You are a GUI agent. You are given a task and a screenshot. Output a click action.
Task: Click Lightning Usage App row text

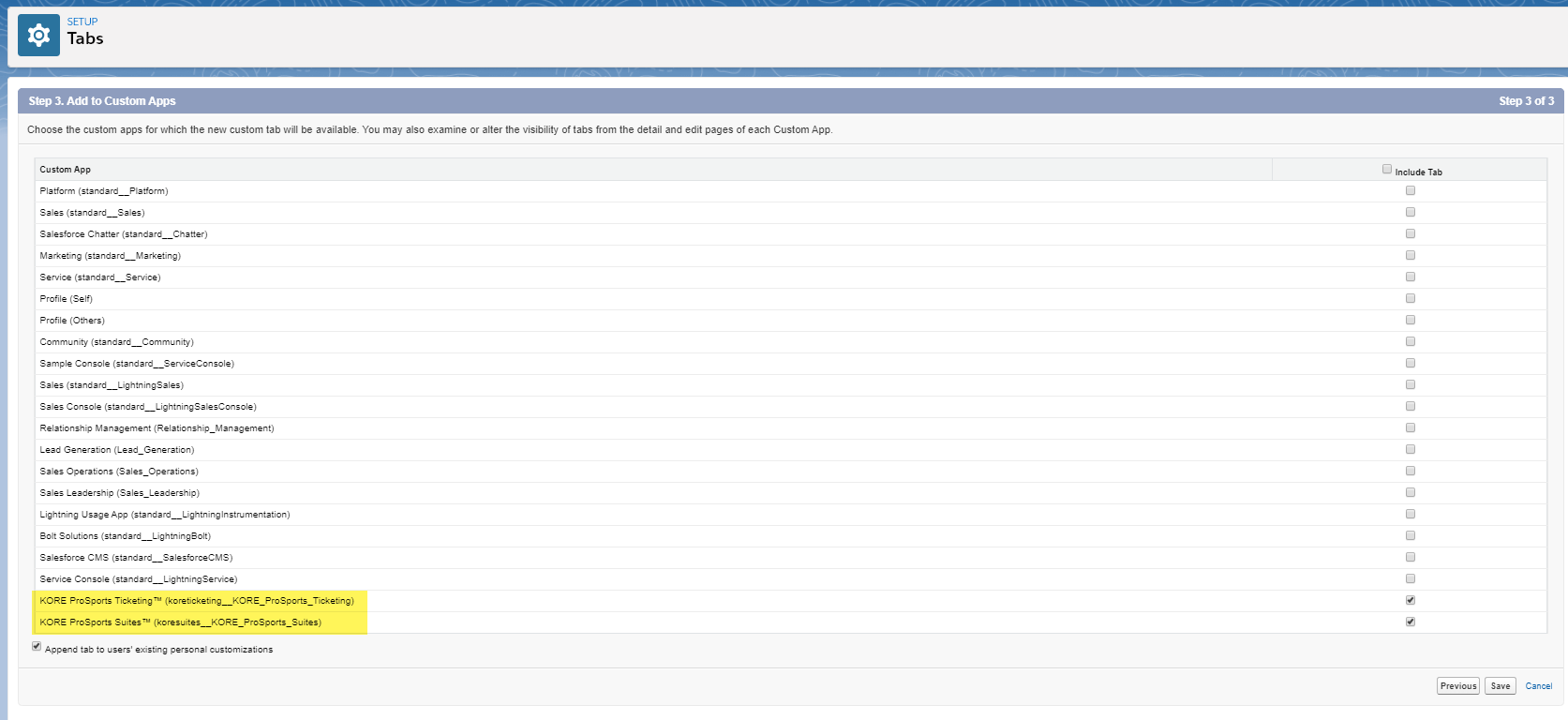[x=165, y=515]
